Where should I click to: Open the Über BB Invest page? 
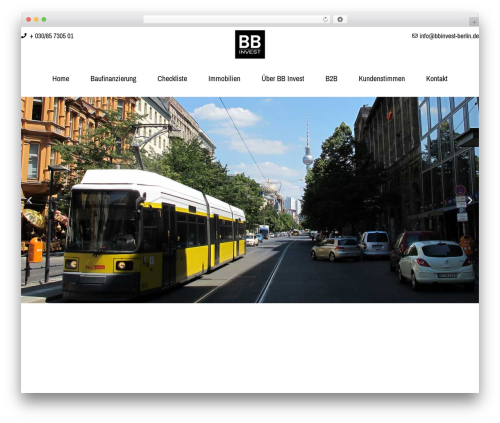(283, 79)
